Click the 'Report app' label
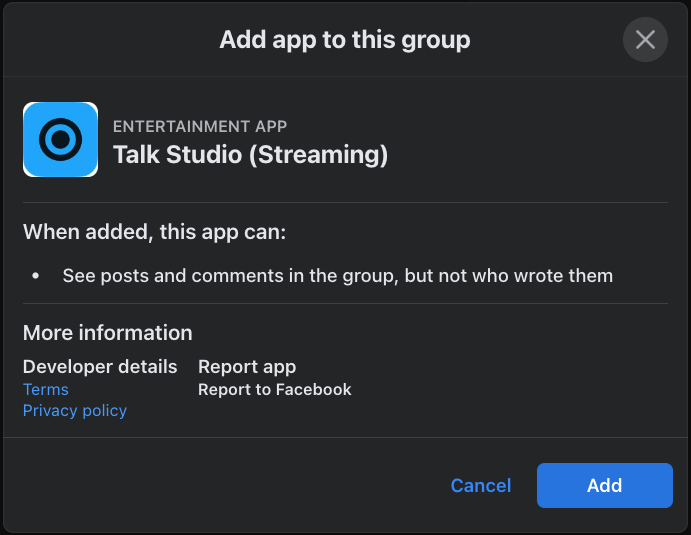Image resolution: width=691 pixels, height=535 pixels. [x=247, y=367]
